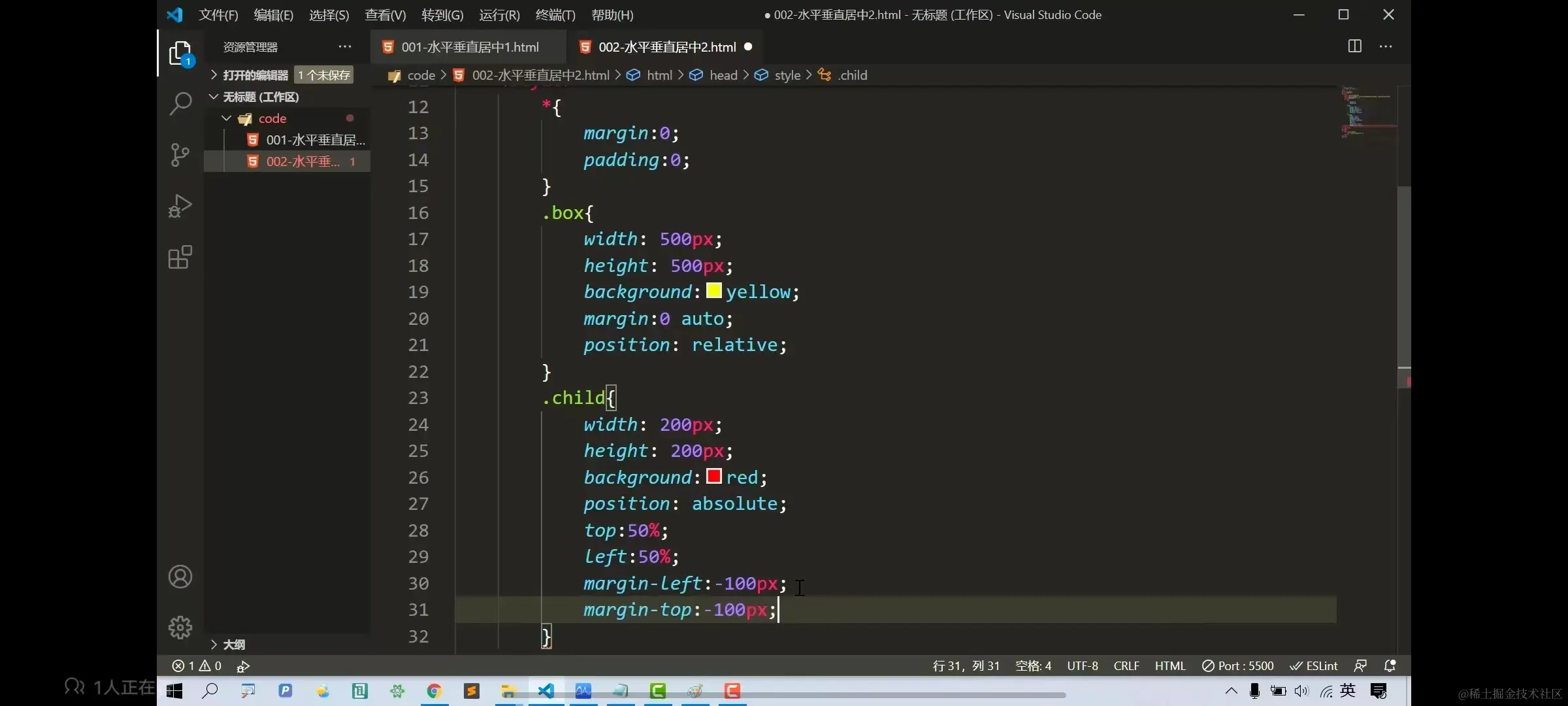Click the CRLF line ending button
This screenshot has height=706, width=1568.
1126,665
